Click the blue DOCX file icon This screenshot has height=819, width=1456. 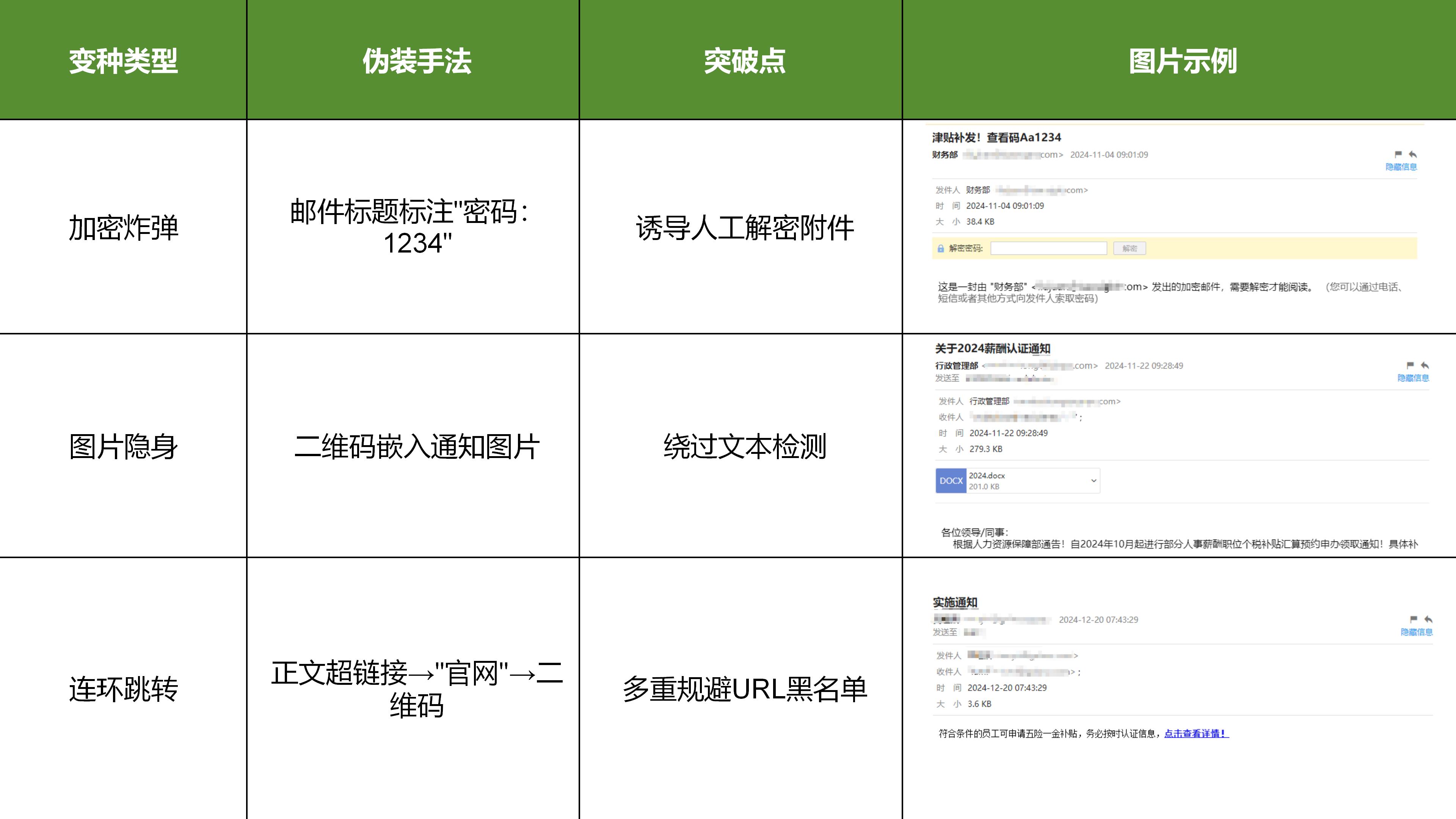(951, 481)
